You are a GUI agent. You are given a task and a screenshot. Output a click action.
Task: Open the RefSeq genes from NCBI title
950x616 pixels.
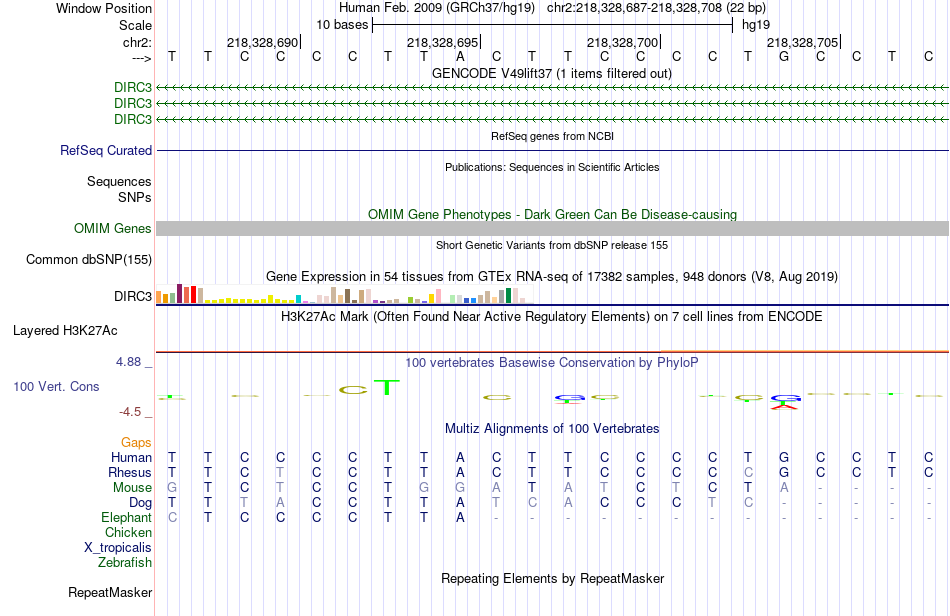click(x=552, y=136)
